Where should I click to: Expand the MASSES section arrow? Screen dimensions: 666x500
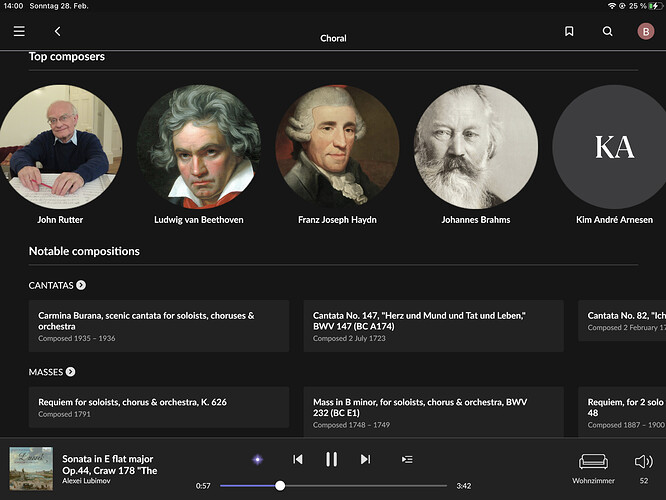[x=71, y=372]
